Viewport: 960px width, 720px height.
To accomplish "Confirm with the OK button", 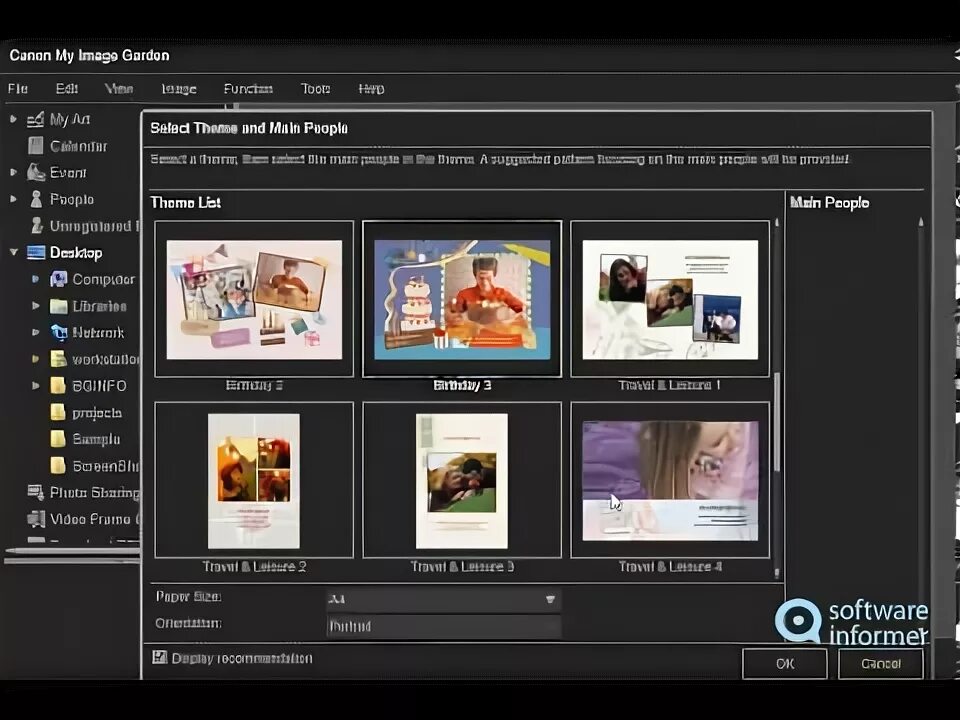I will pyautogui.click(x=785, y=664).
